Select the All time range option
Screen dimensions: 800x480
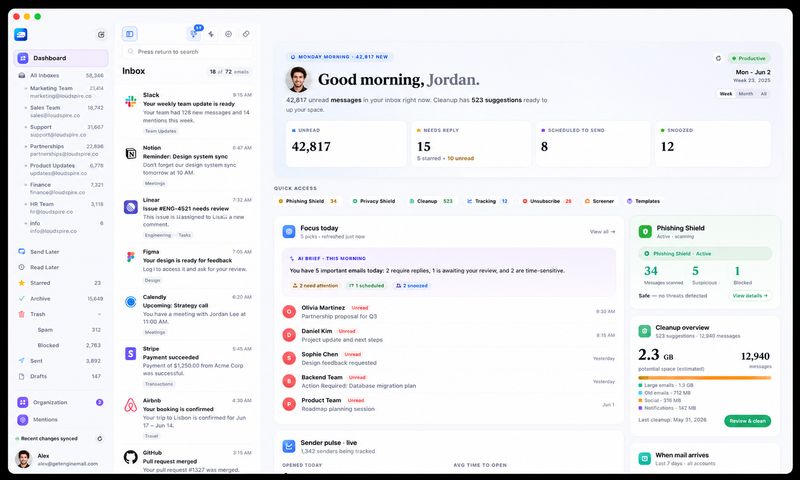coord(764,94)
